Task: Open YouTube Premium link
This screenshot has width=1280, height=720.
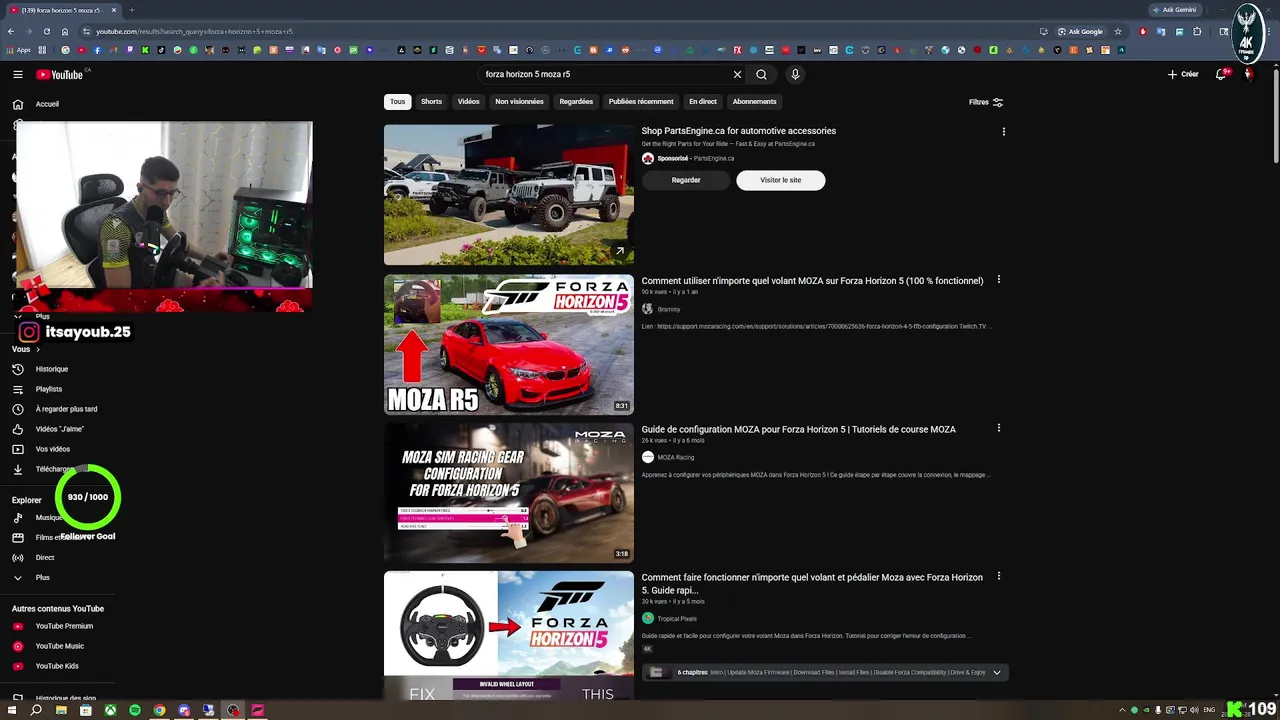Action: (64, 626)
